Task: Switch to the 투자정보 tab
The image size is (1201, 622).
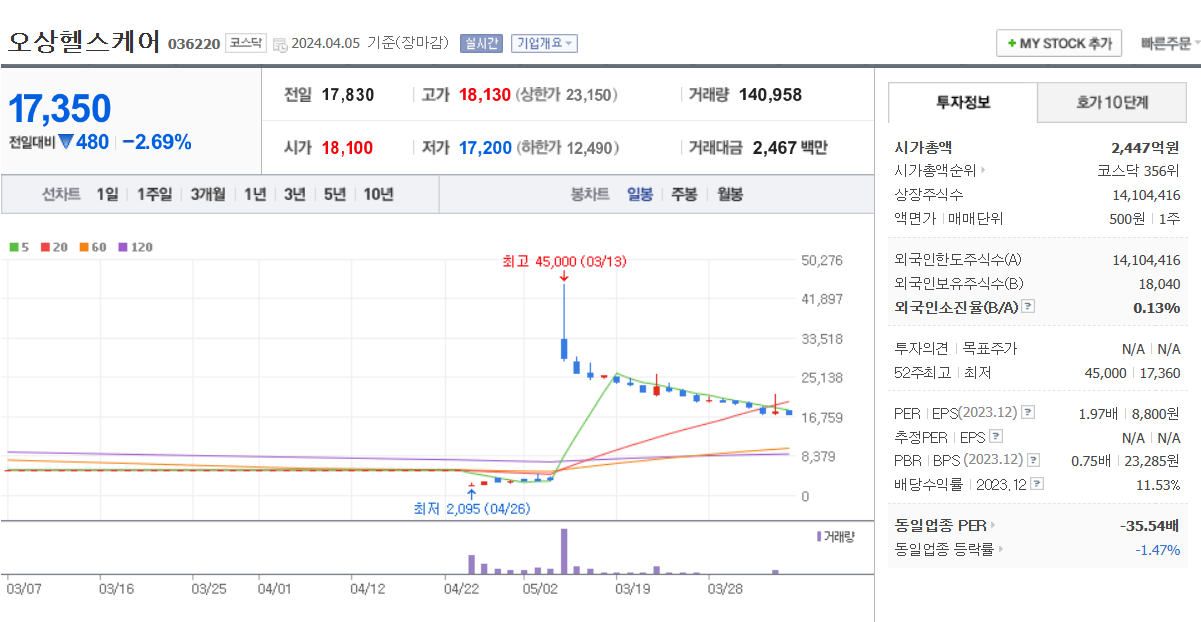Action: tap(963, 103)
